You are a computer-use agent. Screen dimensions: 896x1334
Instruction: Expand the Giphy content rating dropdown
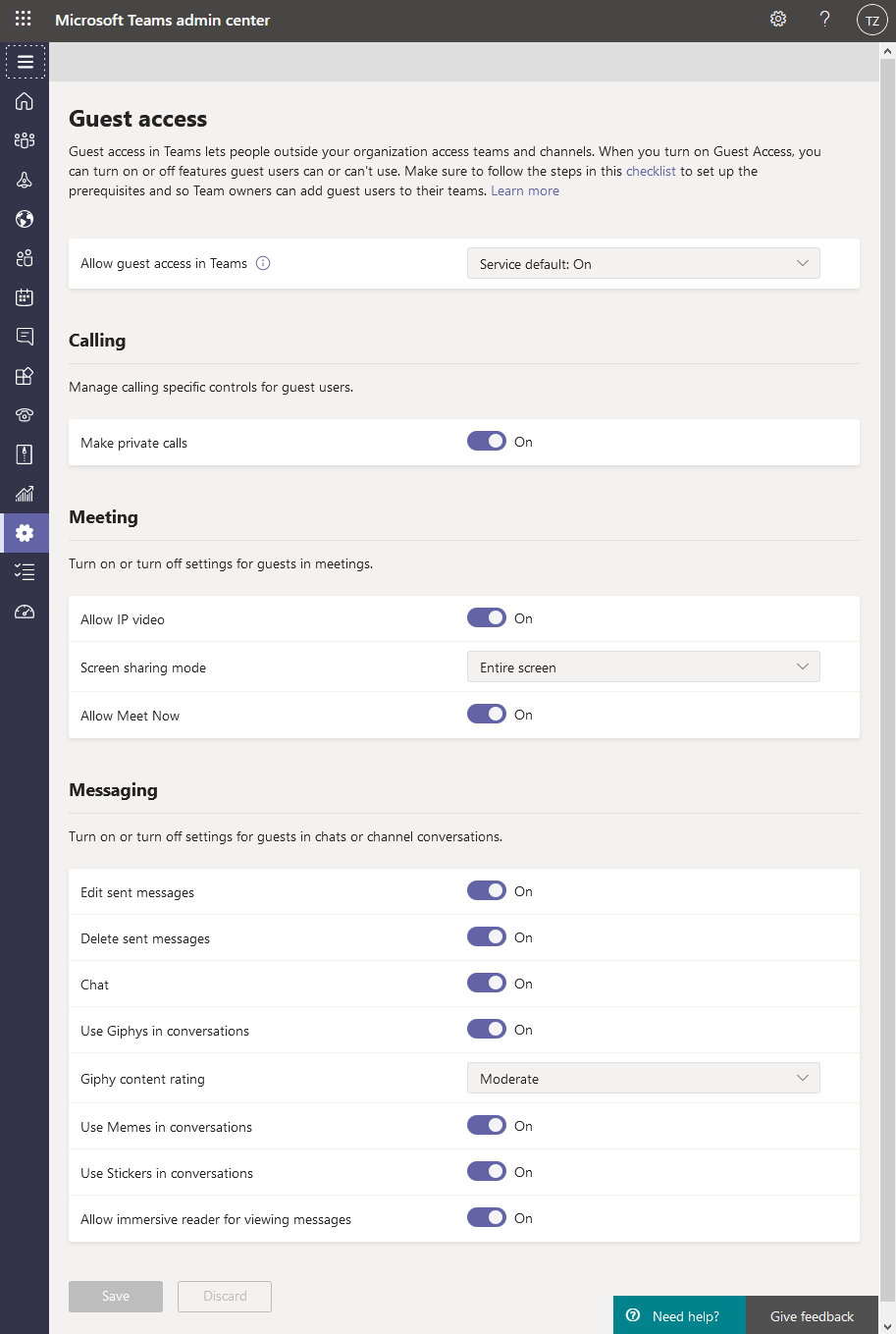[643, 1079]
